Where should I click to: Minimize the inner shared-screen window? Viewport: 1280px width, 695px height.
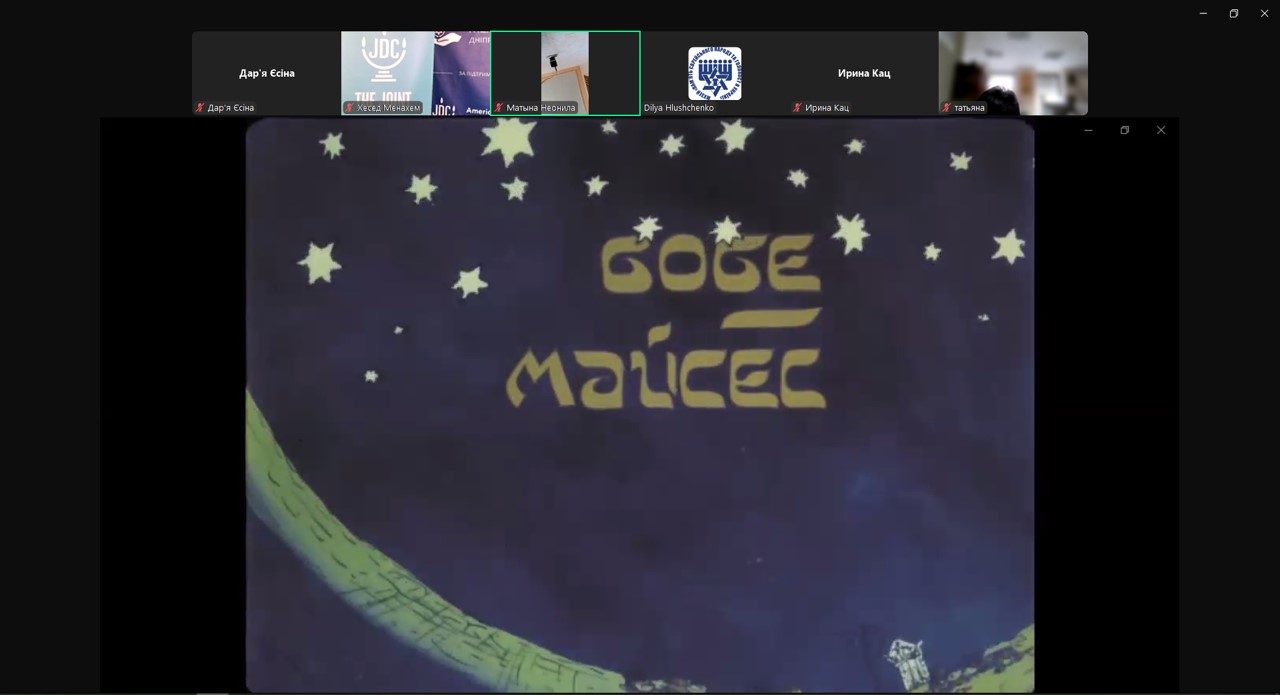1089,130
